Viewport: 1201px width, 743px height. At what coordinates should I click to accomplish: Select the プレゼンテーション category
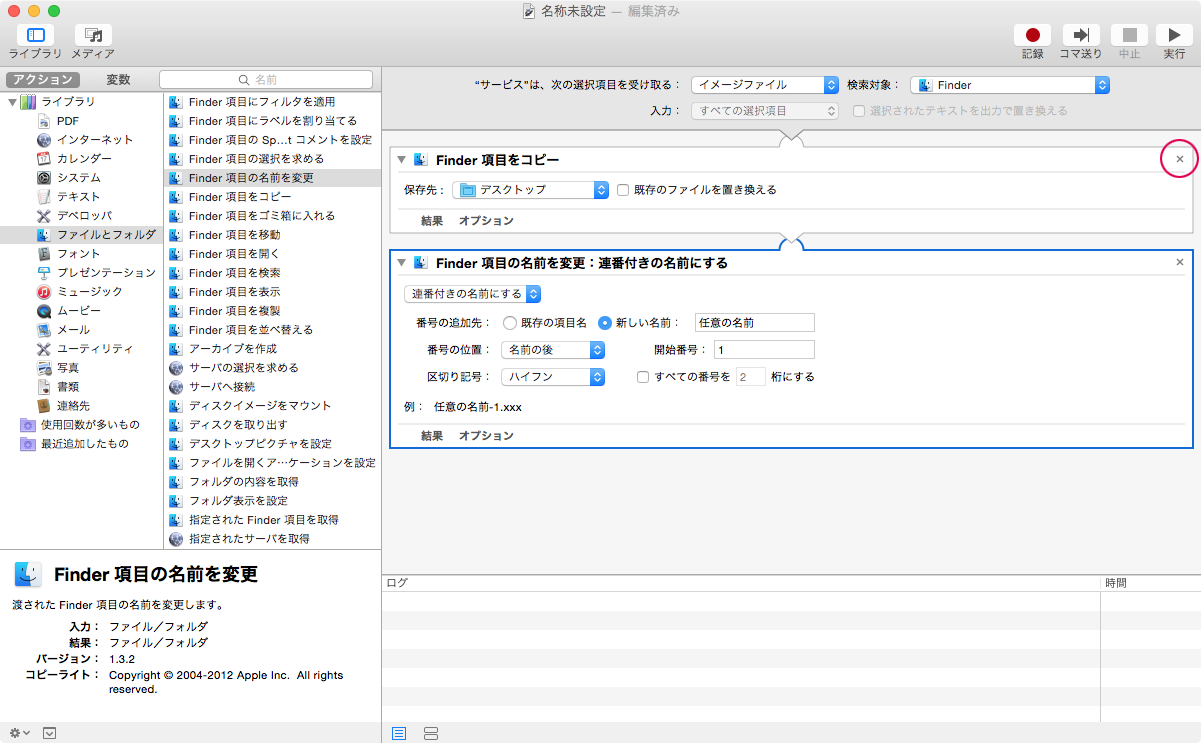click(106, 273)
